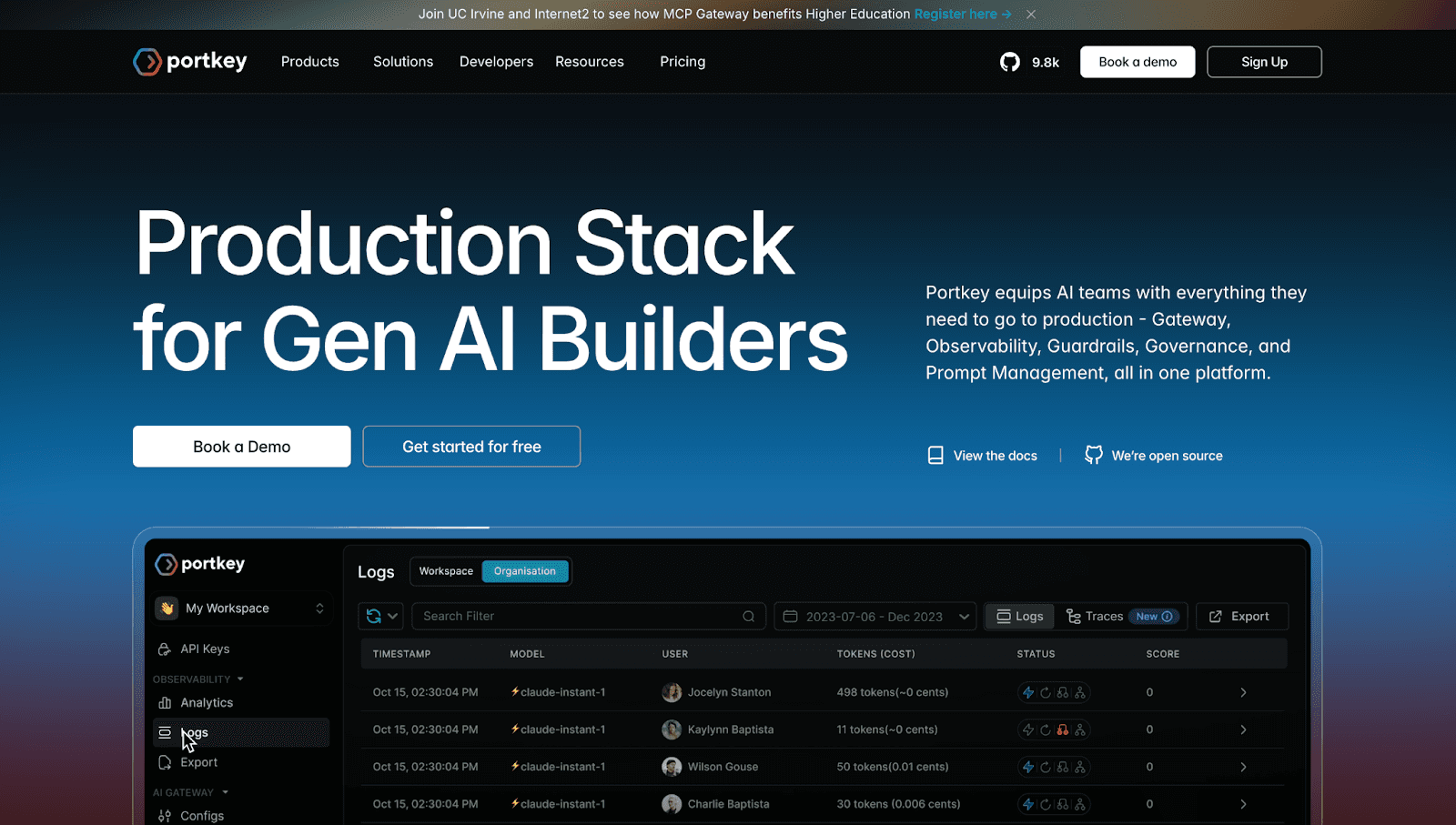
Task: Collapse the Observability section
Action: [240, 679]
